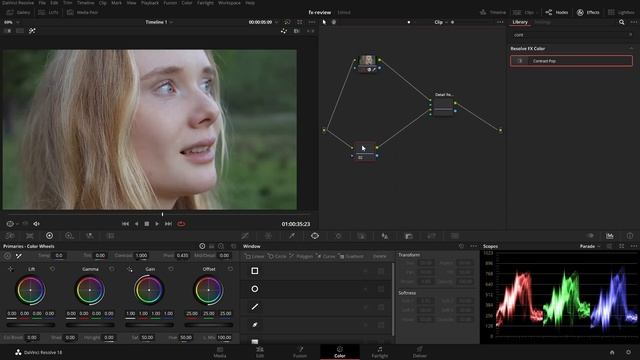Open the Color Wheels palette icon
The image size is (640, 360).
coord(49,236)
